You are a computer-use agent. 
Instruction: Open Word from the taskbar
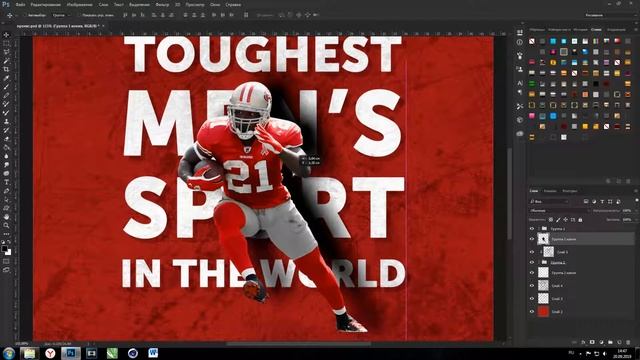tap(153, 353)
